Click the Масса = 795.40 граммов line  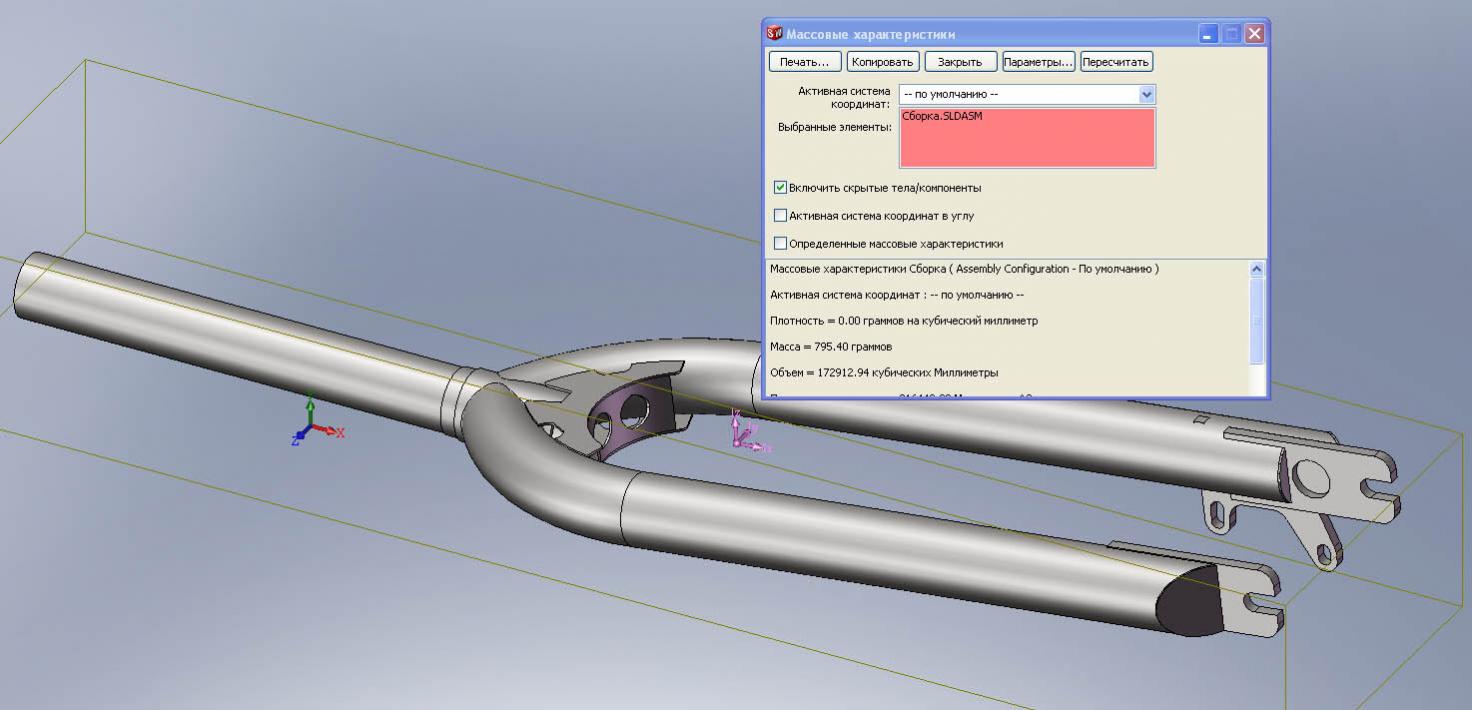click(830, 347)
